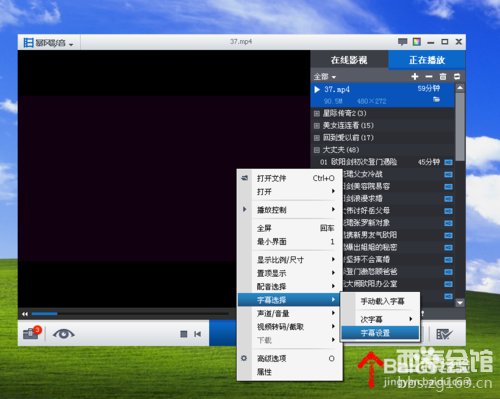
Task: Click the playlist scrollbar thumb
Action: (460, 126)
